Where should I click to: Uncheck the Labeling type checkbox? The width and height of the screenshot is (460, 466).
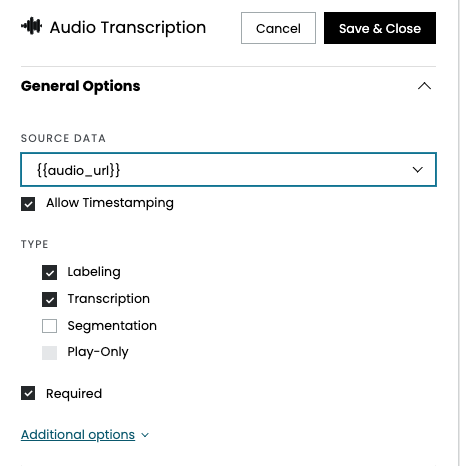(x=49, y=272)
